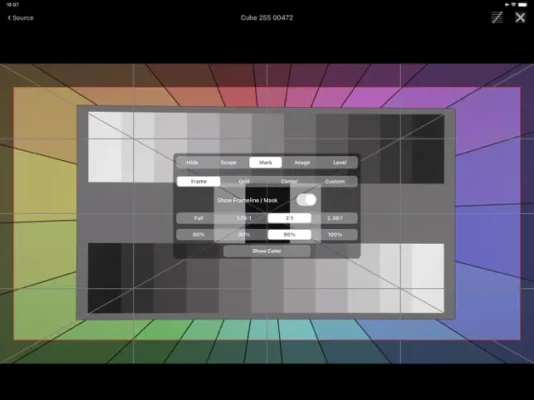The width and height of the screenshot is (534, 400).
Task: Set frame scale to 80%
Action: coord(199,235)
